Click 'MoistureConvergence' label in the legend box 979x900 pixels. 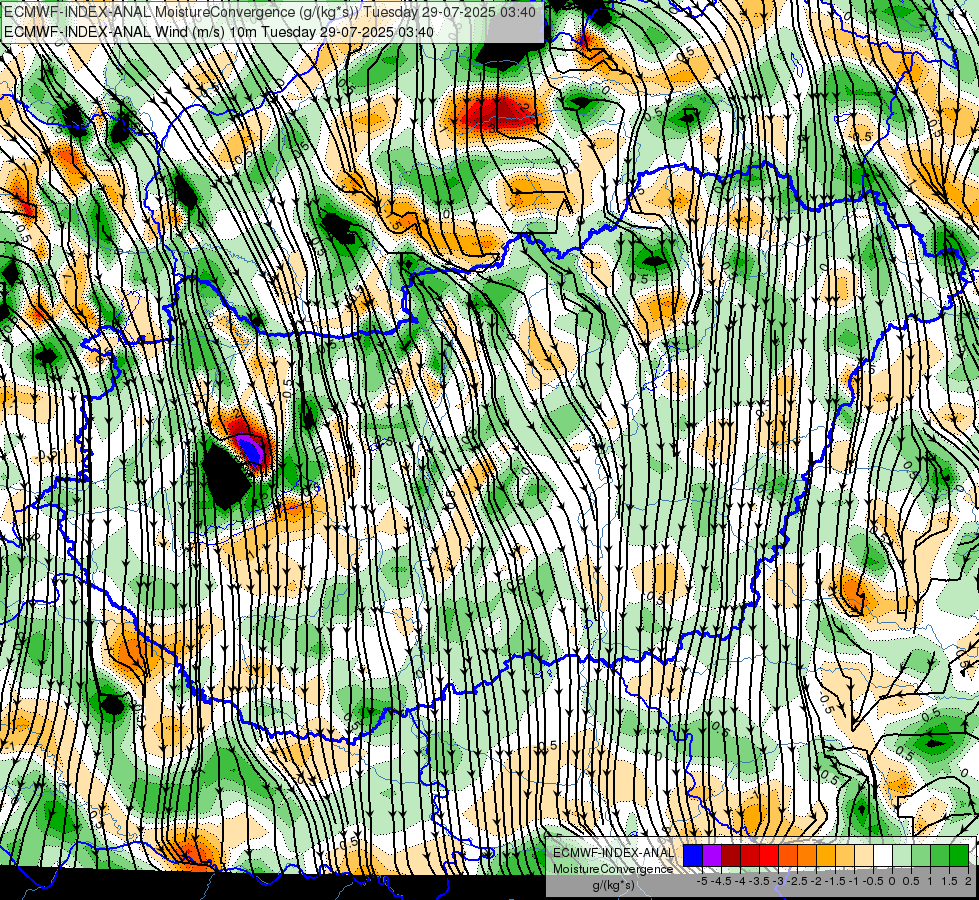[x=613, y=869]
